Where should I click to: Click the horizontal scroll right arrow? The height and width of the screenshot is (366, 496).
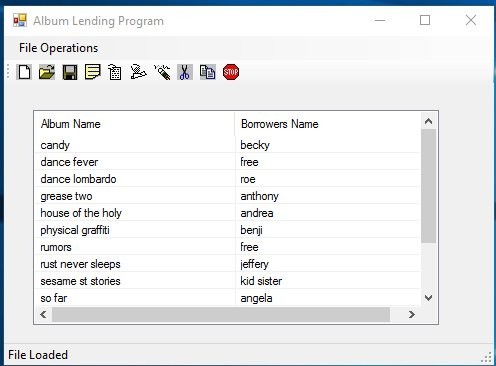click(412, 314)
